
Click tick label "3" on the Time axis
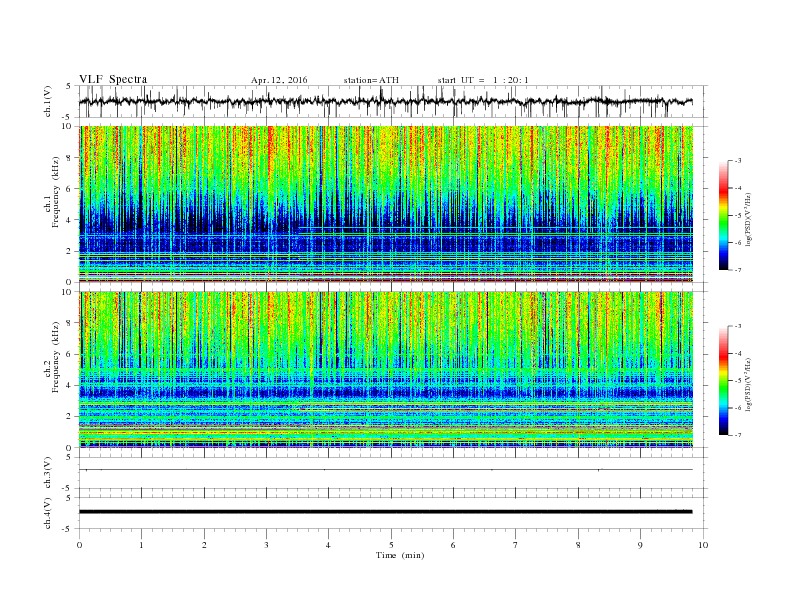click(266, 545)
